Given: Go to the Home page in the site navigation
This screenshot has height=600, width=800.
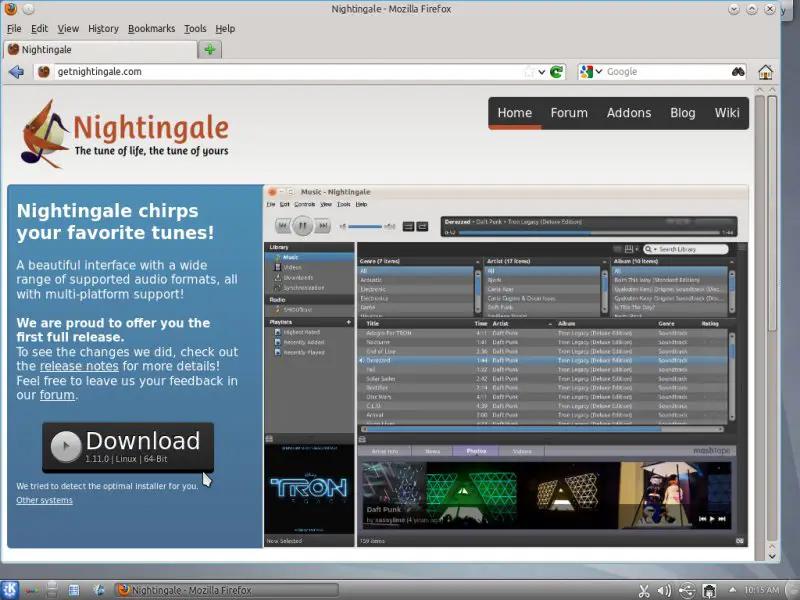Looking at the screenshot, I should coord(514,113).
